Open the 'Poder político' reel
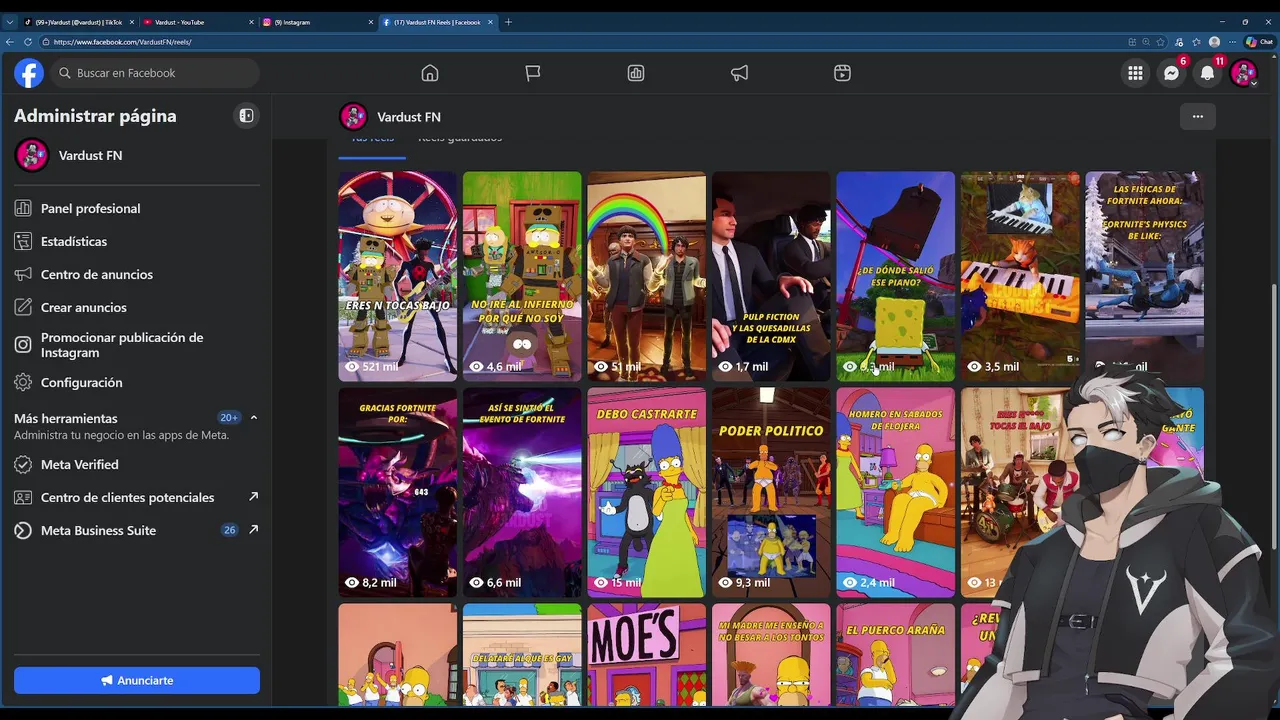The height and width of the screenshot is (720, 1280). click(x=771, y=492)
